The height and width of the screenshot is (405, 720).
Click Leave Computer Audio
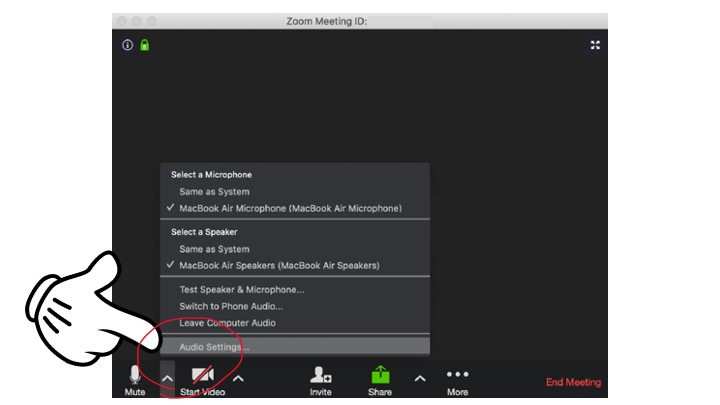(x=227, y=323)
